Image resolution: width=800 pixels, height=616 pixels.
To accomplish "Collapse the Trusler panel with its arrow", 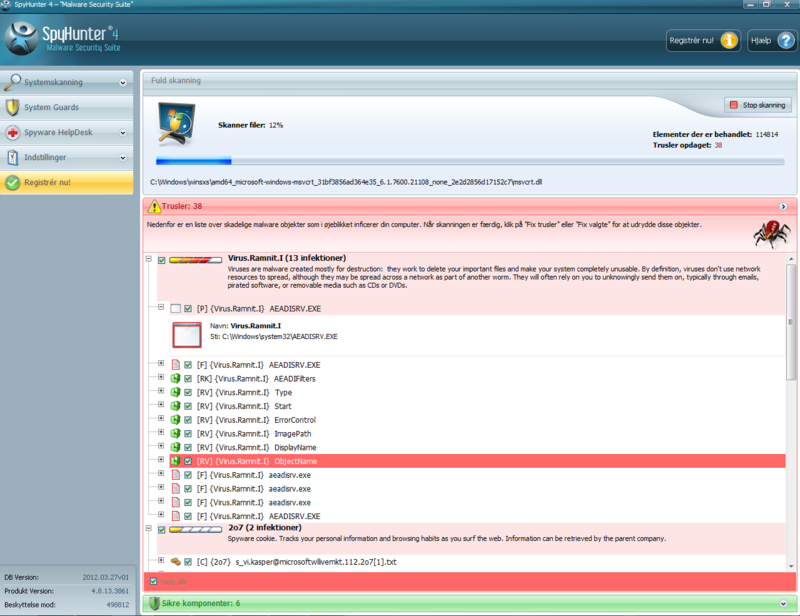I will pos(783,207).
